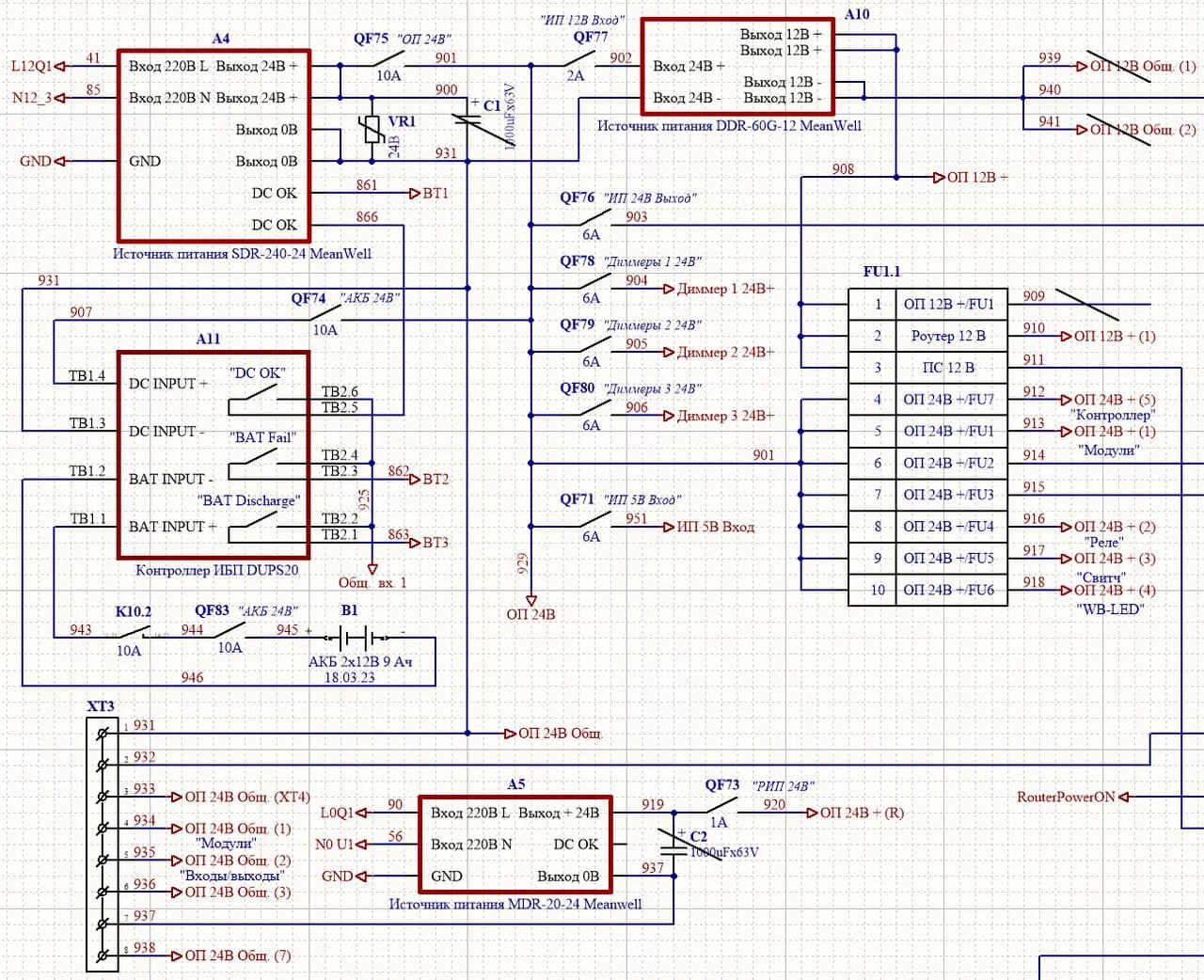Click the QF73 breaker switch symbol
This screenshot has height=980, width=1204.
coord(721,808)
